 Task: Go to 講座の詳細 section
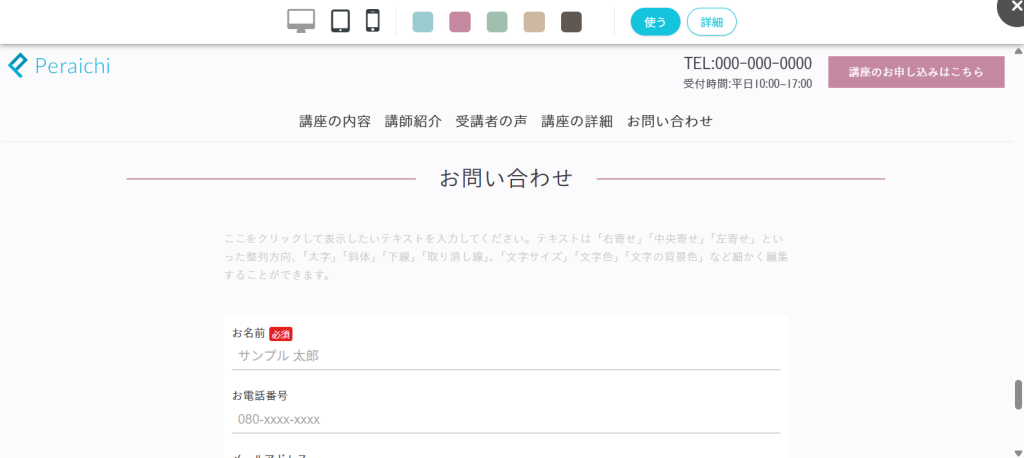click(577, 121)
